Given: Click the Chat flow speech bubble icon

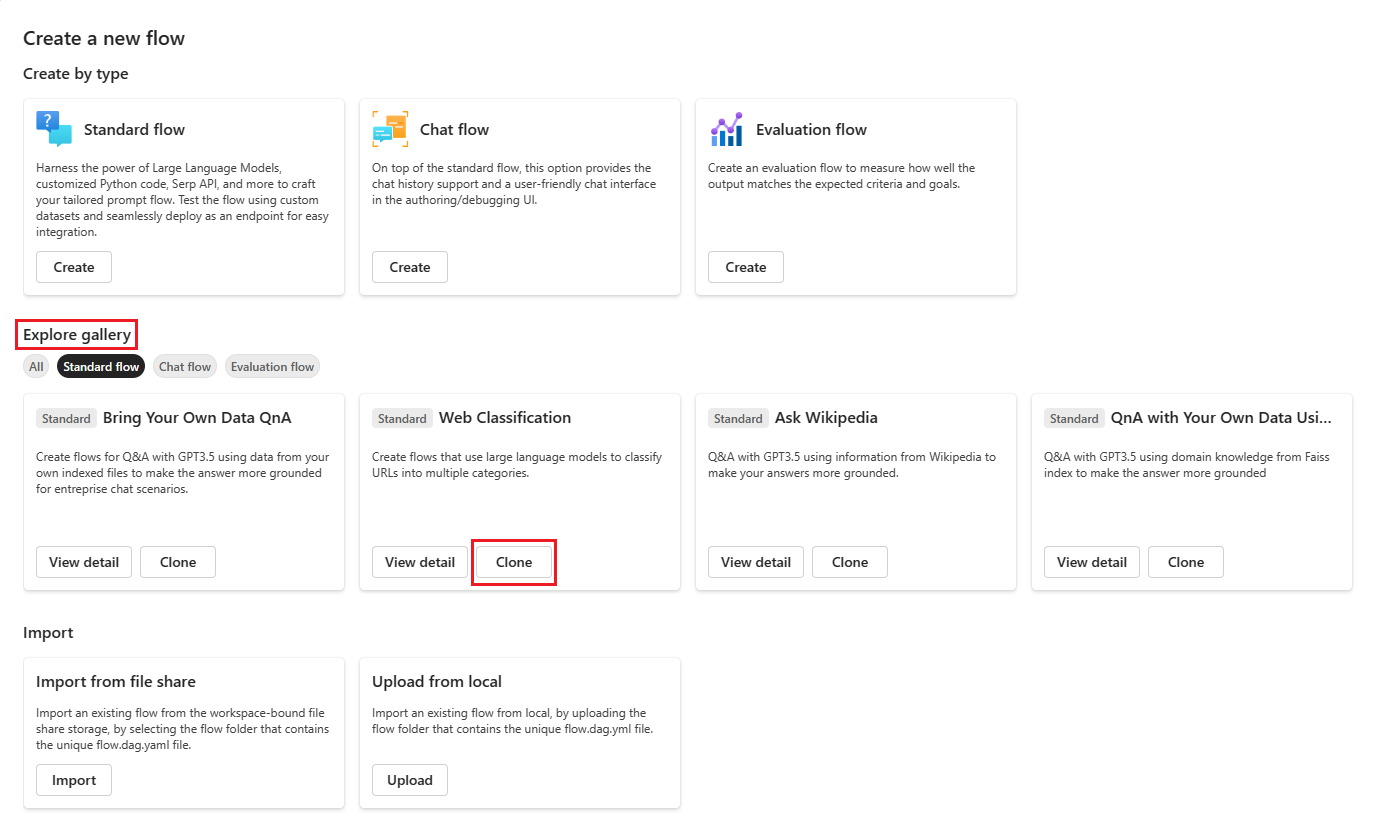Looking at the screenshot, I should tap(390, 129).
